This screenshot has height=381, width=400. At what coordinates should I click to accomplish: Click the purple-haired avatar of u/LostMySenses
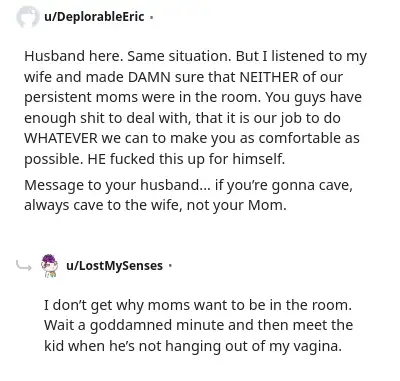(49, 266)
